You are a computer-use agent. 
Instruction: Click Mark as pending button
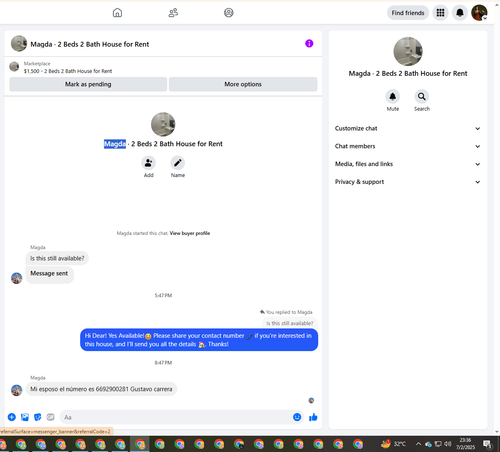tap(88, 84)
